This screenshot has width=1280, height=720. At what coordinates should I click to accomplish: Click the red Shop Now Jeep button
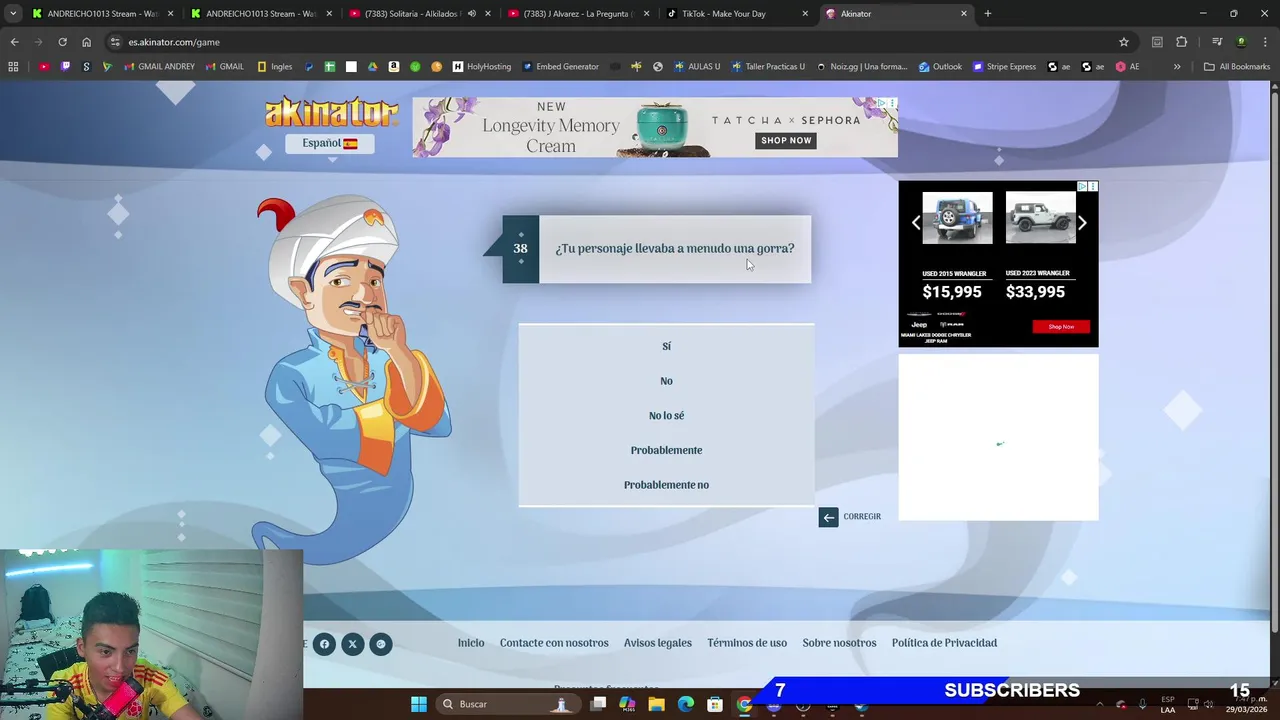(1061, 327)
